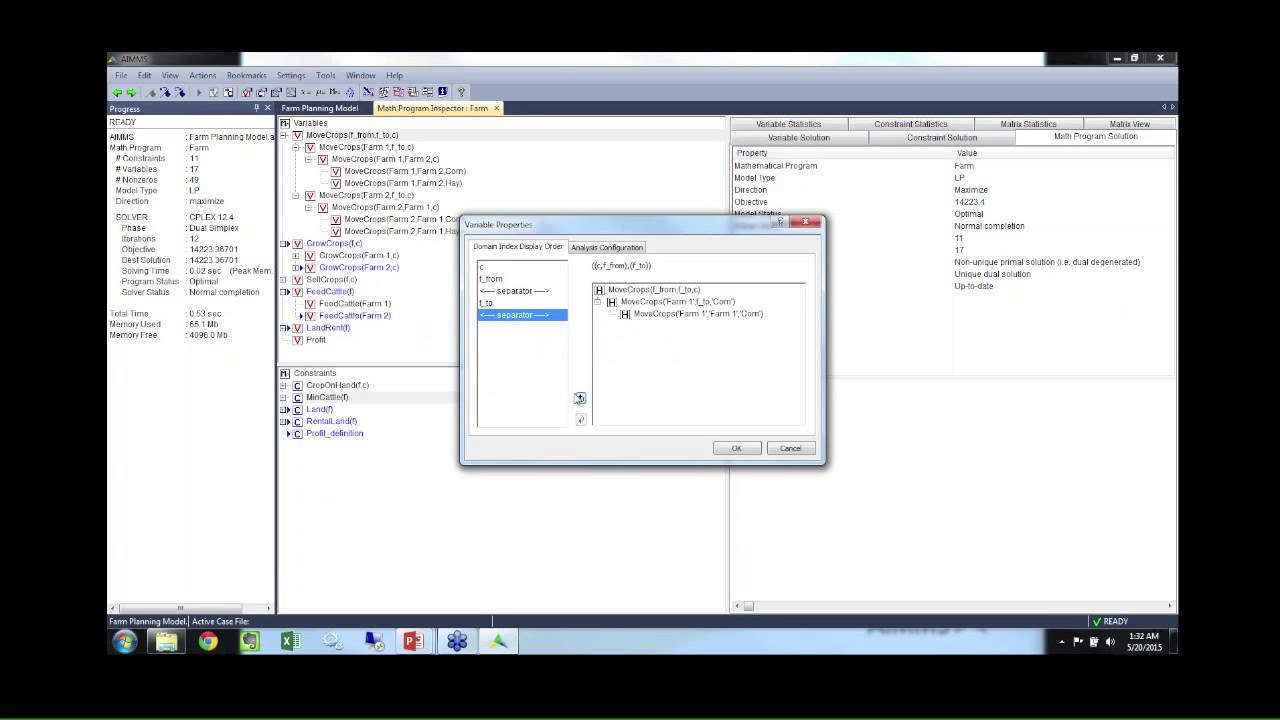This screenshot has width=1280, height=720.
Task: Expand MinCattle(f) constraint node
Action: 284,398
